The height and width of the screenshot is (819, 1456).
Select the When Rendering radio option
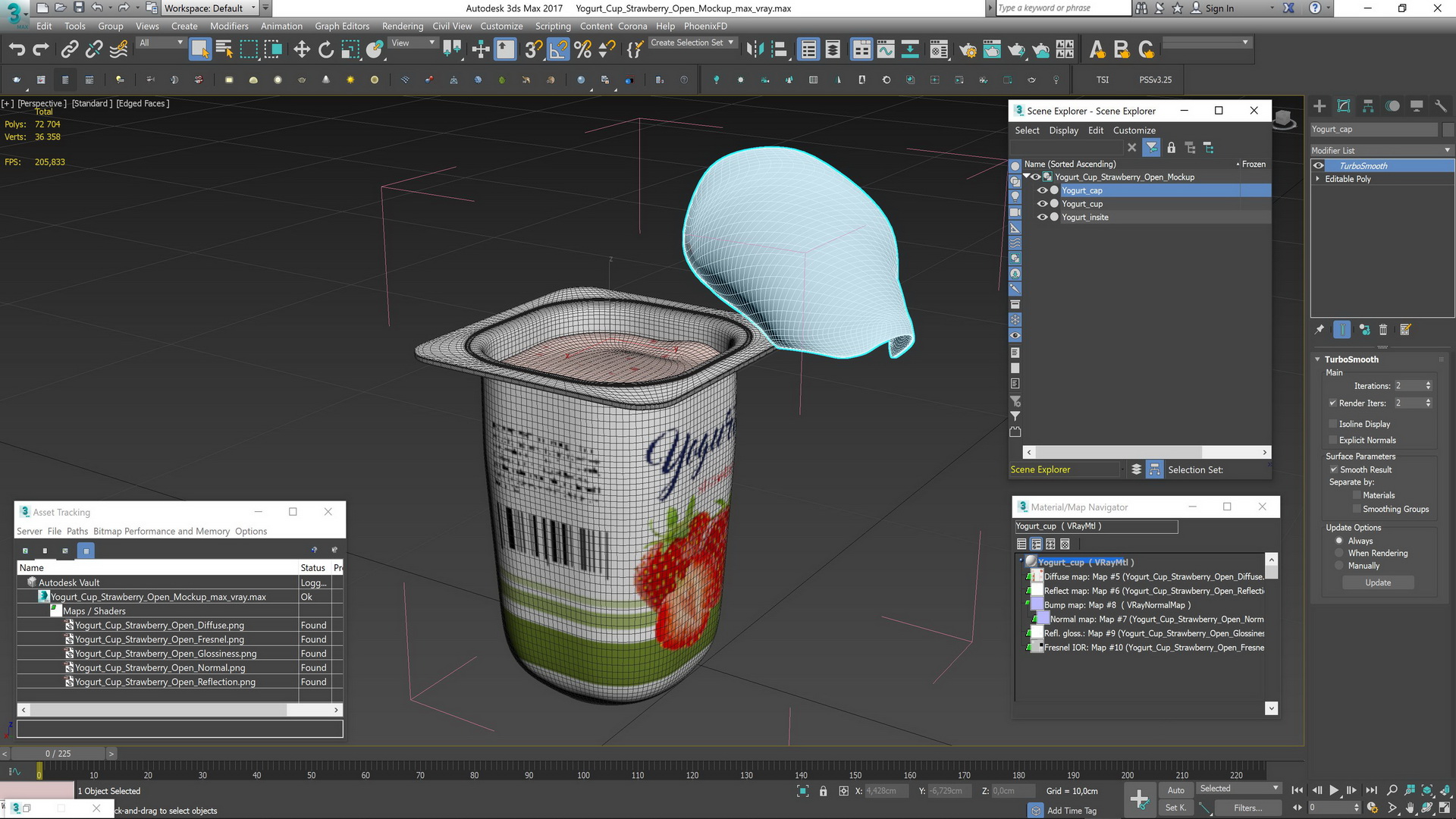pyautogui.click(x=1339, y=554)
